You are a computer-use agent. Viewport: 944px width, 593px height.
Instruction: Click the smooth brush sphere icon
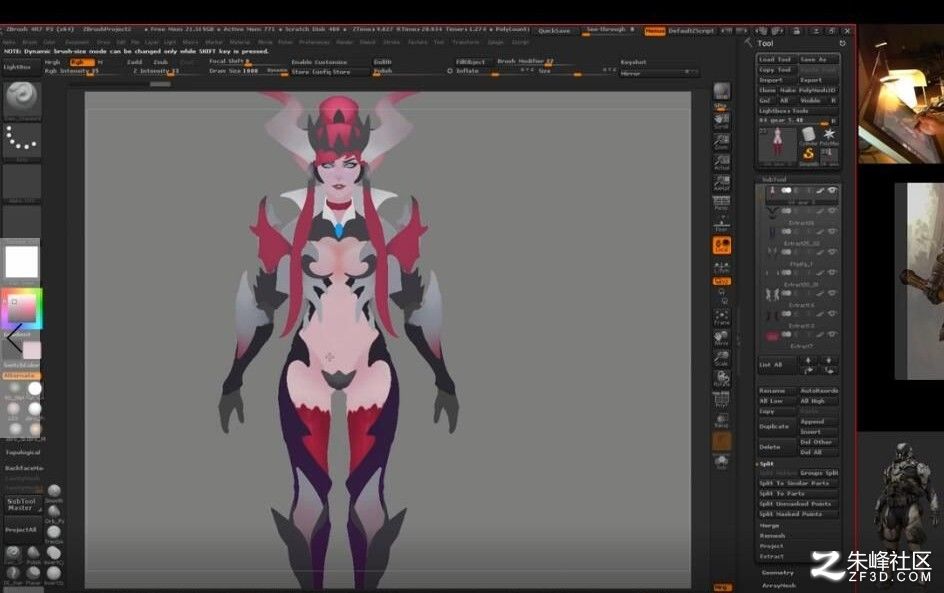54,491
